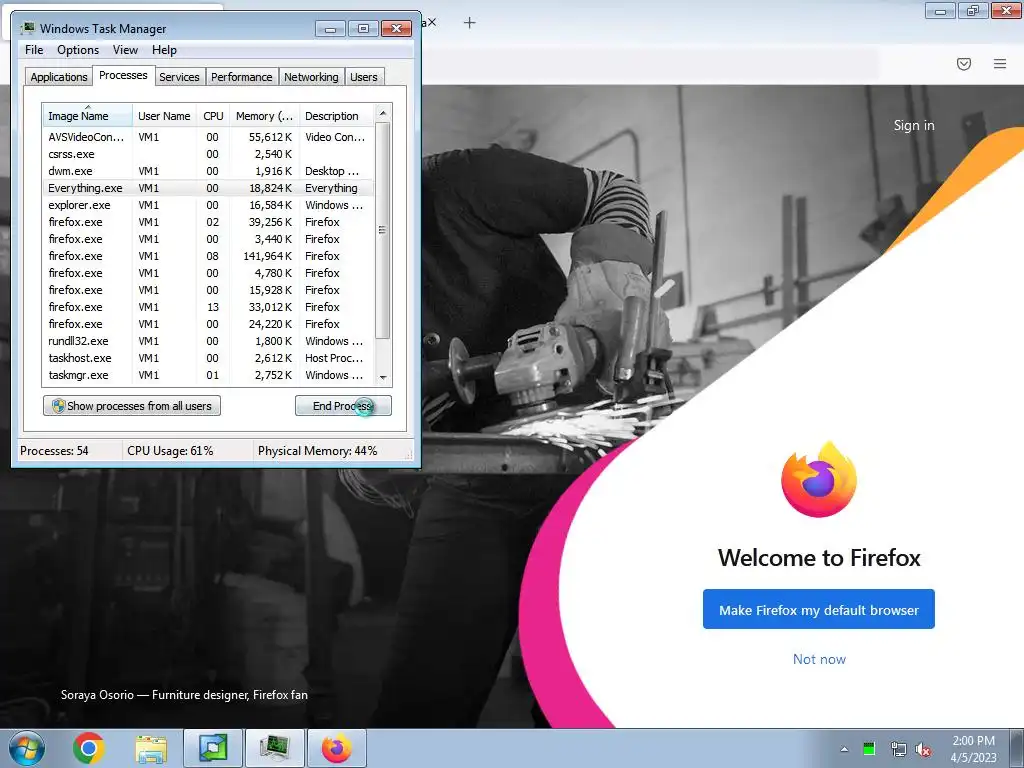Select the AVSVideoCon... process row
1024x768 pixels.
pyautogui.click(x=209, y=137)
